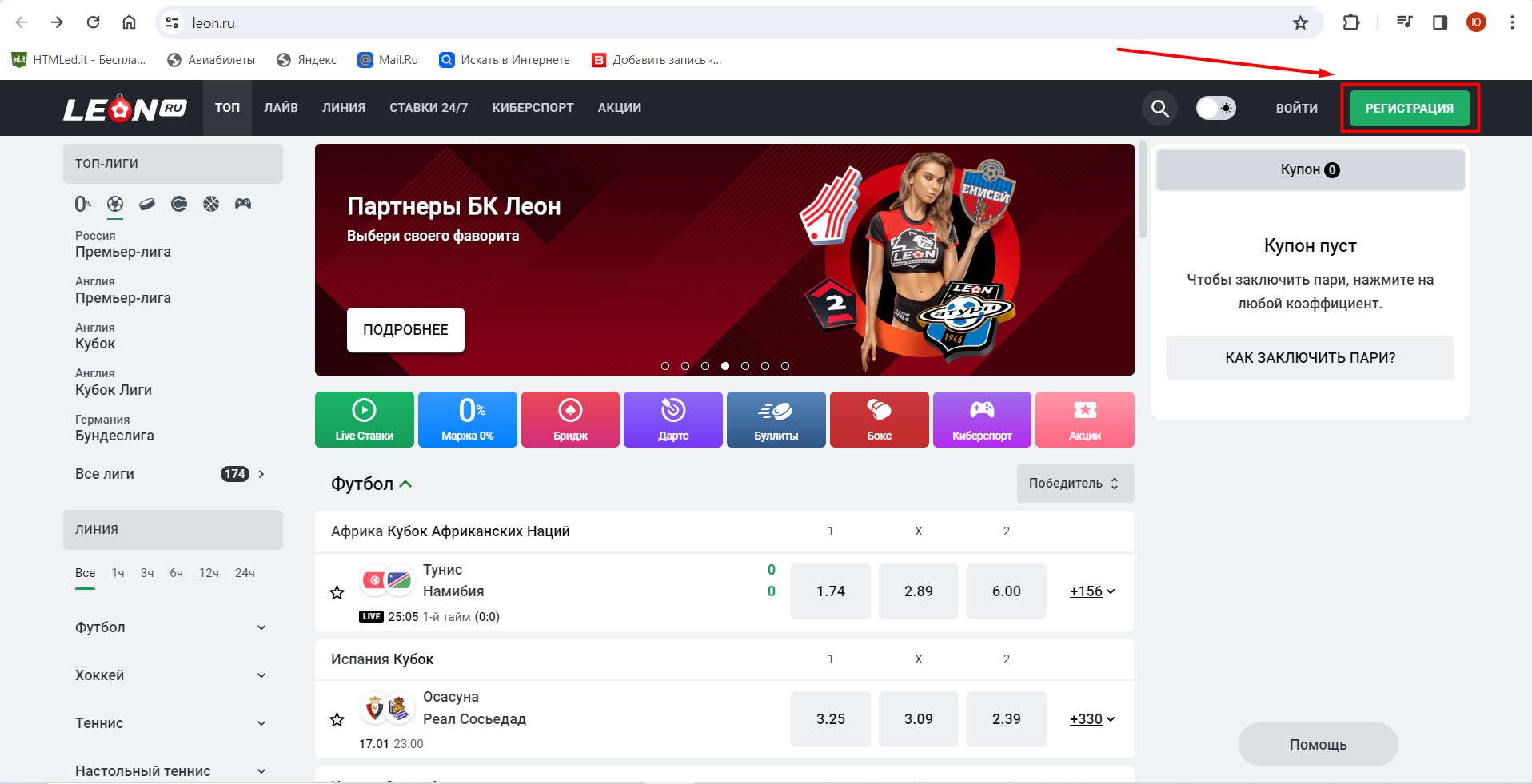This screenshot has width=1532, height=784.
Task: Expand the Хоккей section in sidebar
Action: 172,675
